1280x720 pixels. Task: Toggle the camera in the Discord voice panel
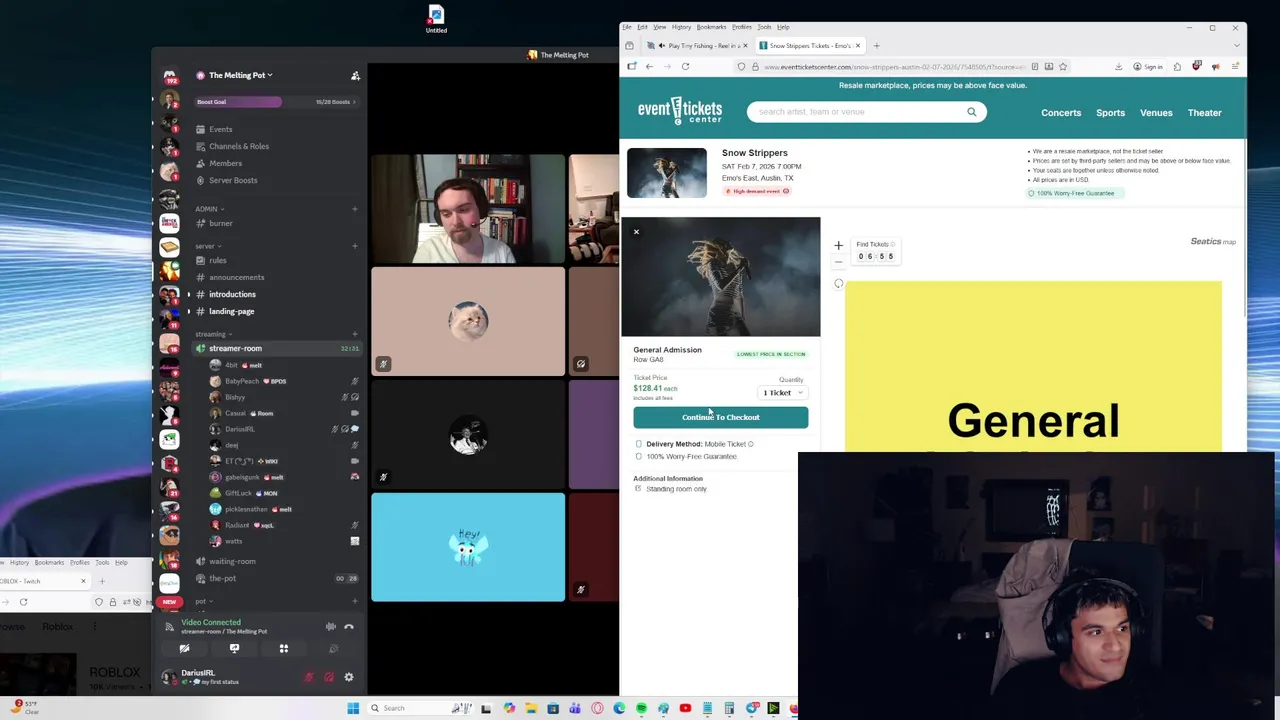point(185,648)
